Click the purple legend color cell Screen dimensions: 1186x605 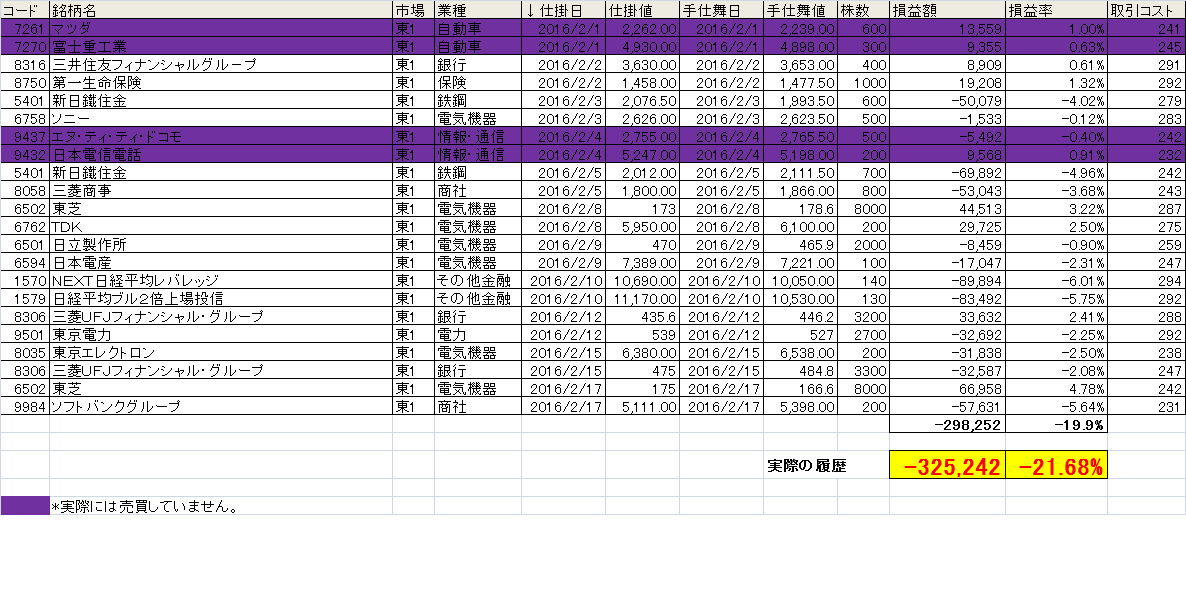(25, 506)
